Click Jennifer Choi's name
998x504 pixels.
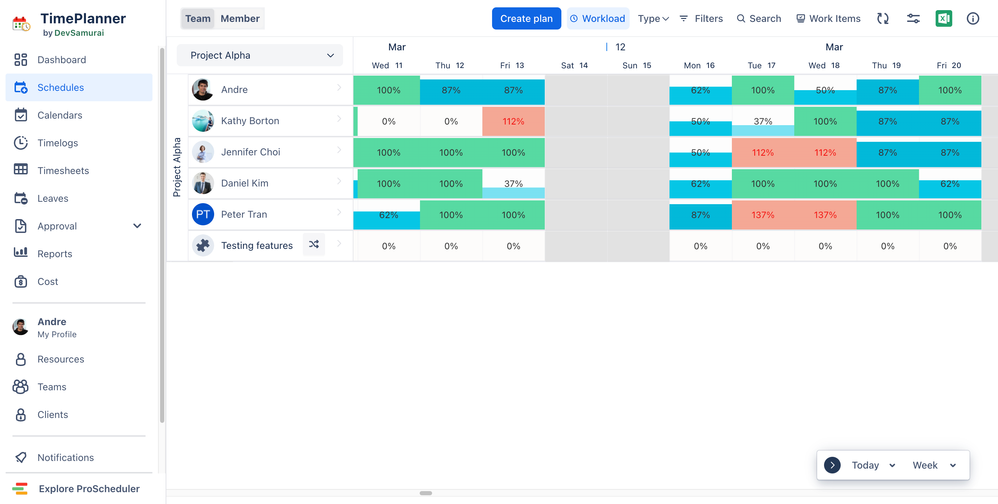click(251, 152)
